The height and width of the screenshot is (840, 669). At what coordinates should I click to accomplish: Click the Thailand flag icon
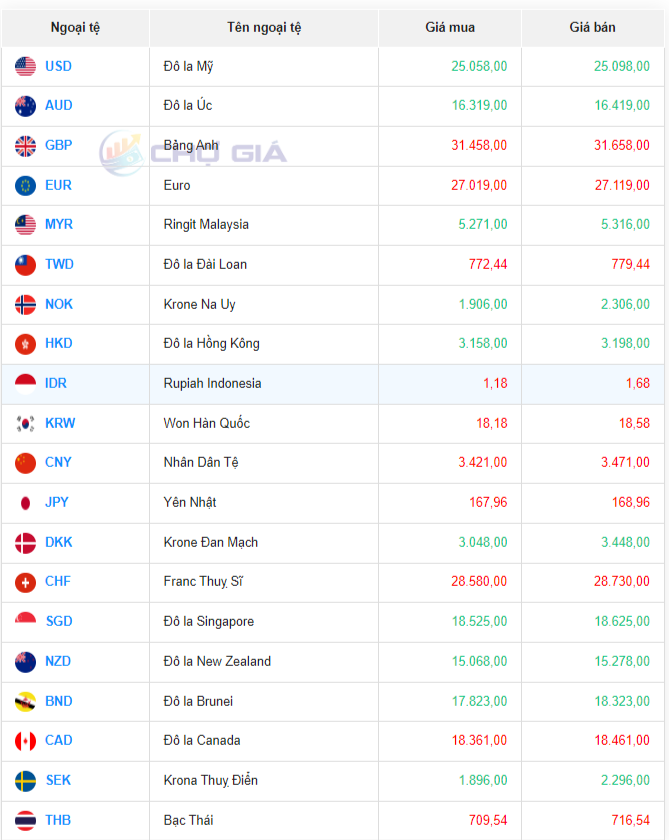point(26,820)
